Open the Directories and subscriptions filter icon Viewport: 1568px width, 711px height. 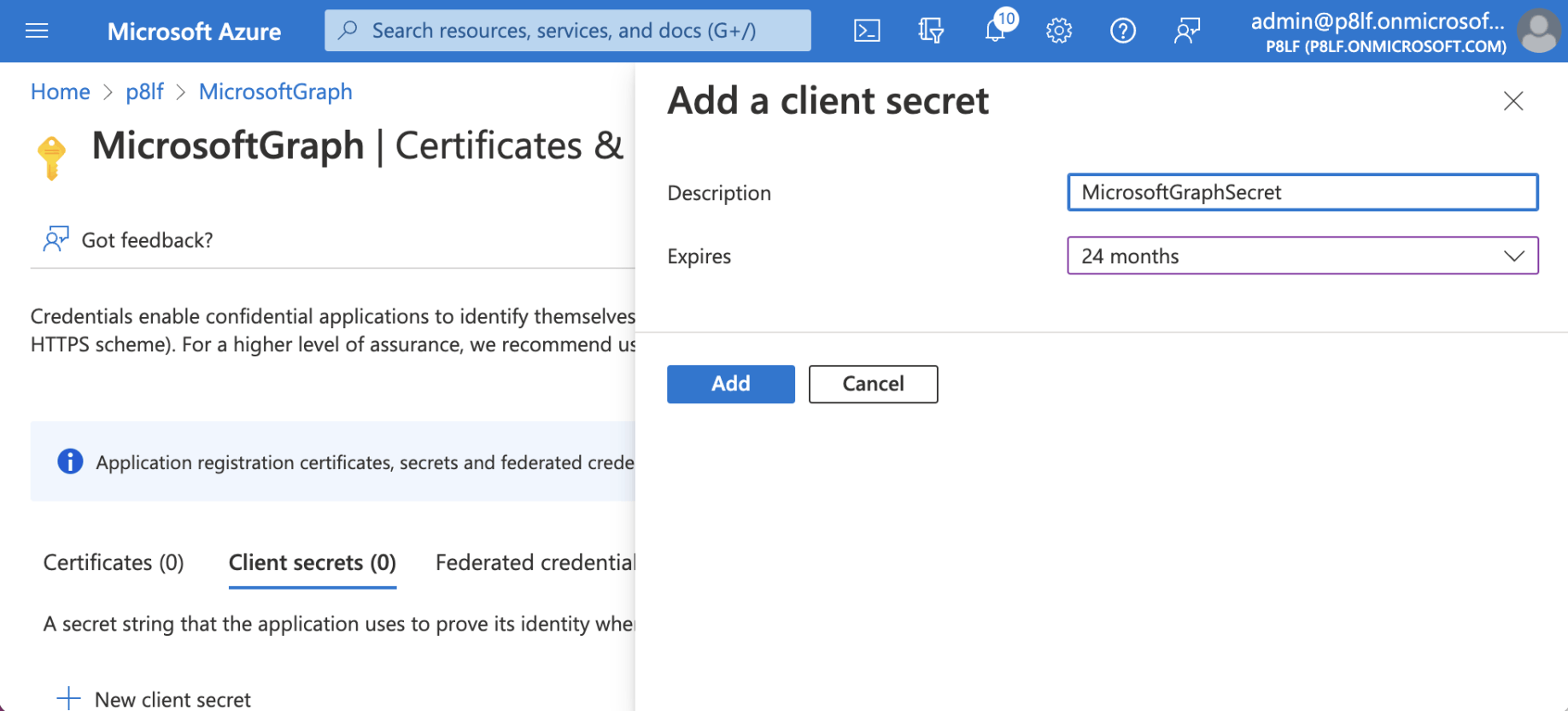[931, 32]
